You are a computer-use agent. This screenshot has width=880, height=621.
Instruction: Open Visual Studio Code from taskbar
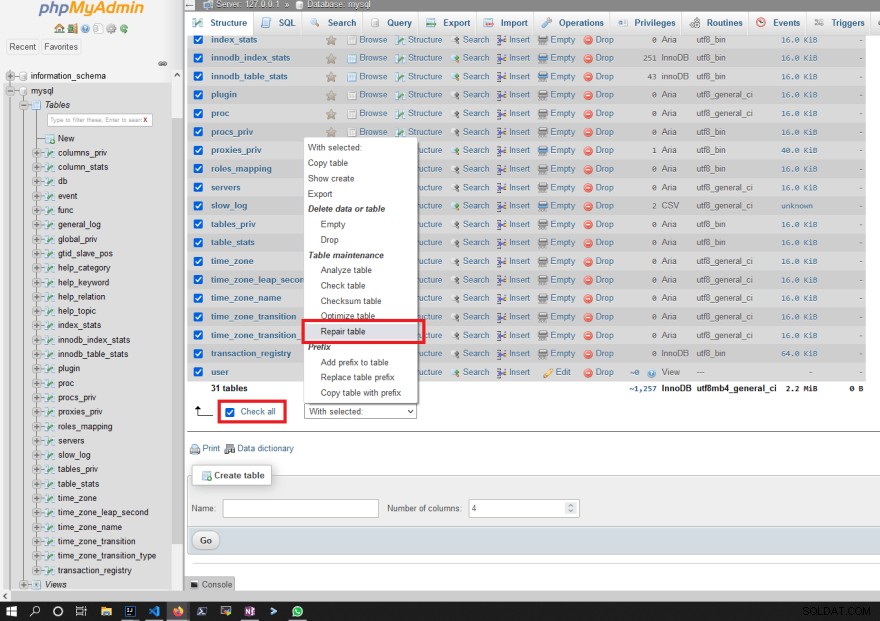(x=154, y=611)
